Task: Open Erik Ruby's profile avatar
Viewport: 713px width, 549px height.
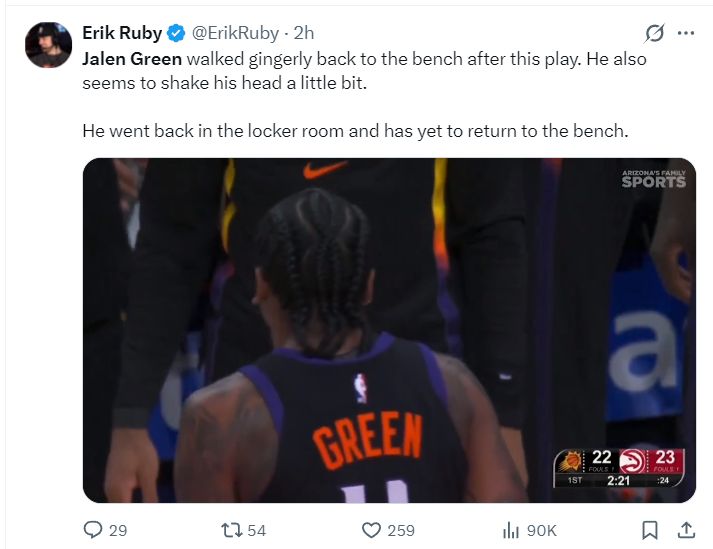Action: [x=48, y=45]
